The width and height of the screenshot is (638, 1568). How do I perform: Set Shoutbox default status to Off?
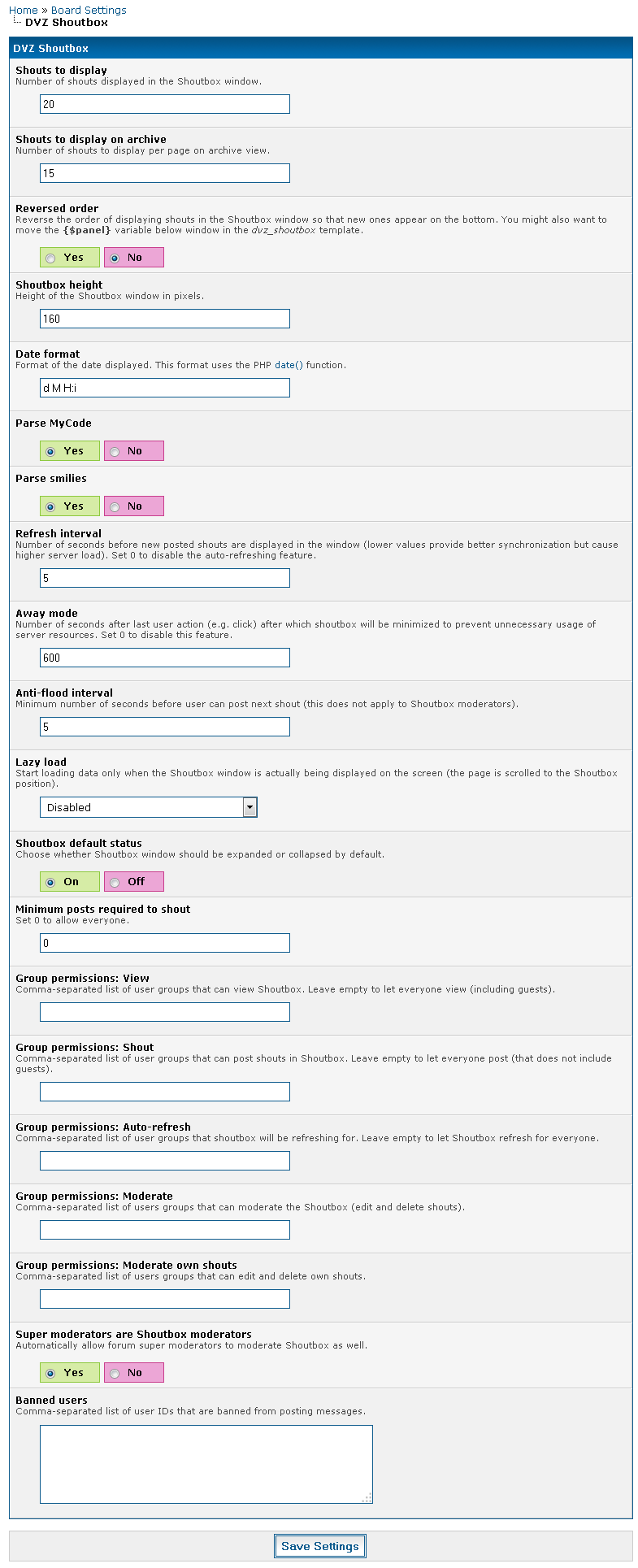pos(115,883)
